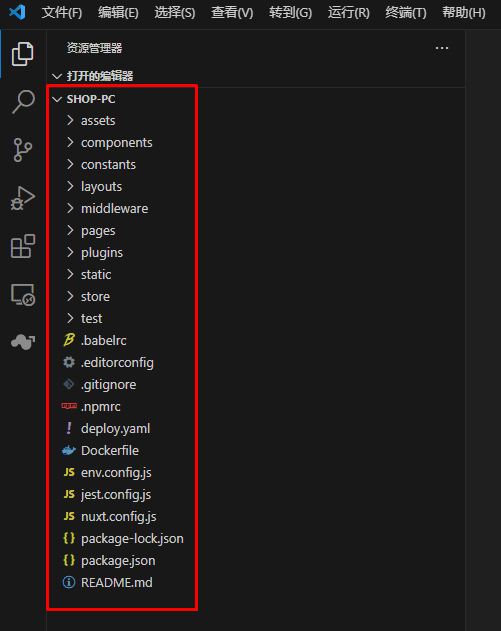Click the VS Code logo icon
Image resolution: width=501 pixels, height=631 pixels.
(x=17, y=12)
